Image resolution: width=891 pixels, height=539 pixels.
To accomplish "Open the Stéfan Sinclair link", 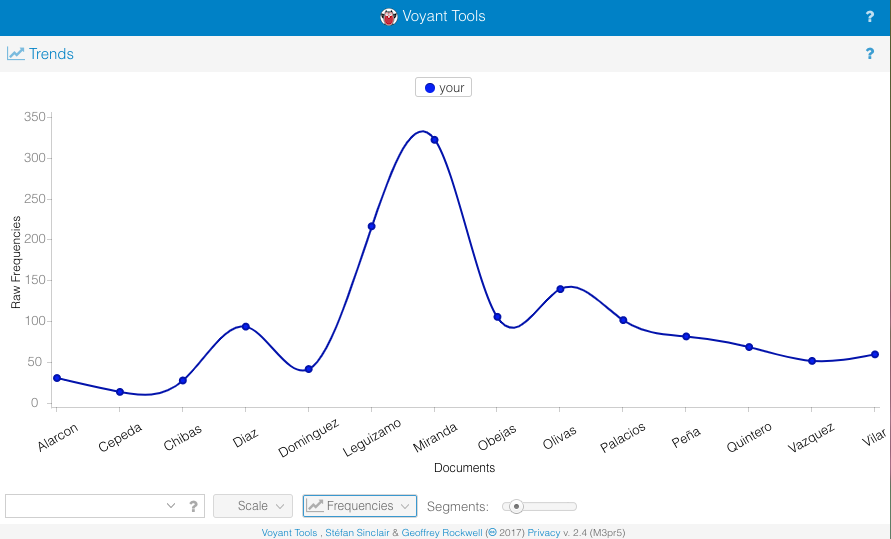I will pos(357,532).
